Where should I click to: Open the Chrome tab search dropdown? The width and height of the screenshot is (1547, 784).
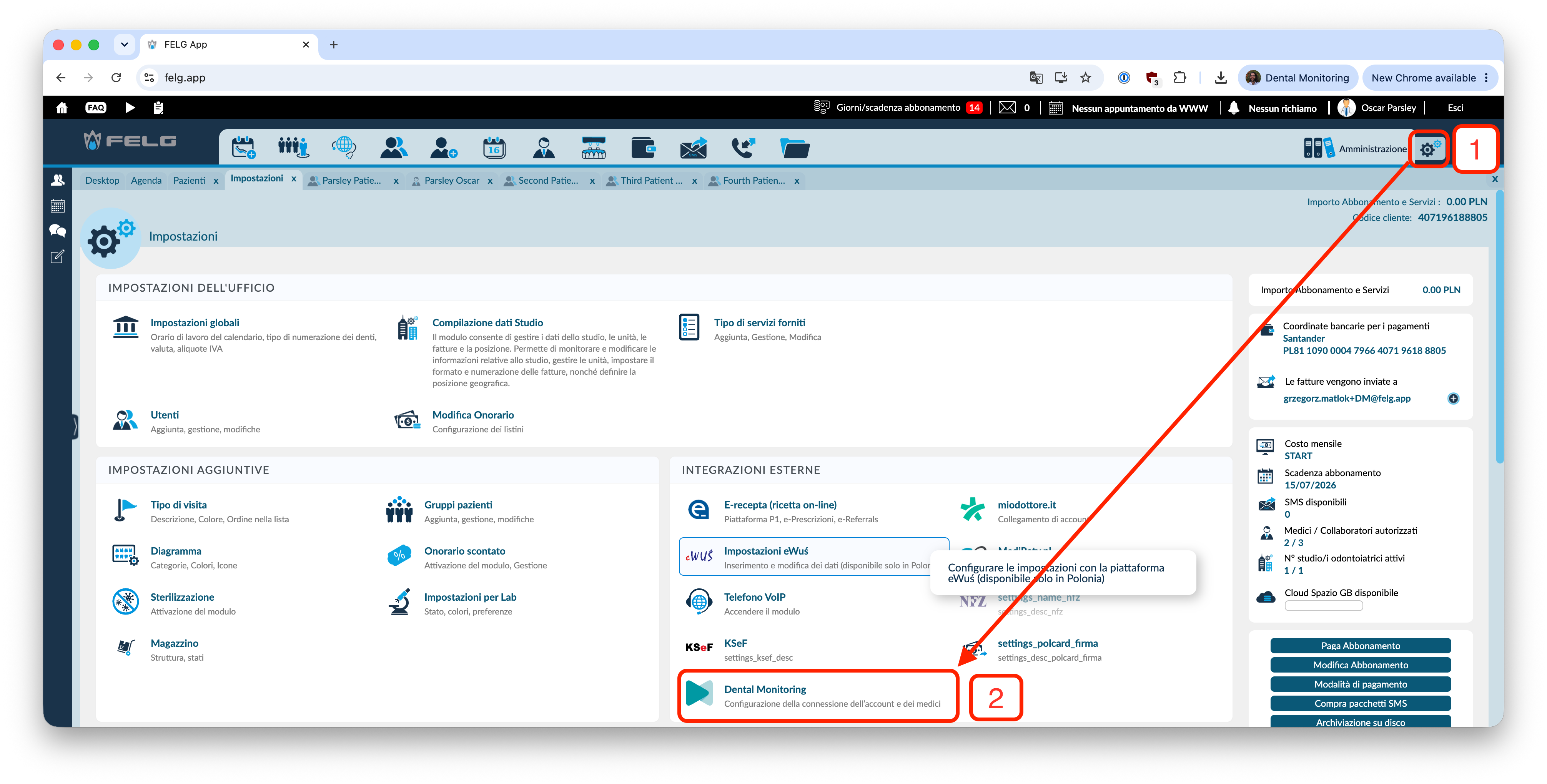pyautogui.click(x=124, y=45)
